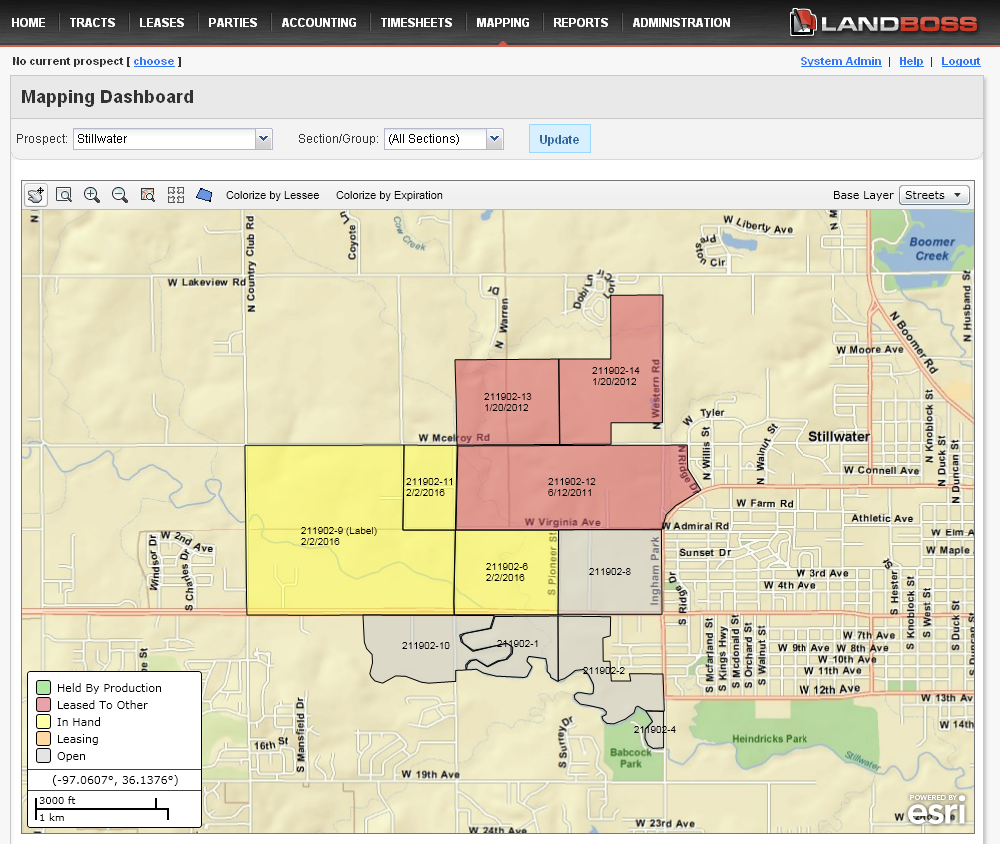The image size is (1000, 844).
Task: Click the map coordinates readout
Action: coord(115,780)
